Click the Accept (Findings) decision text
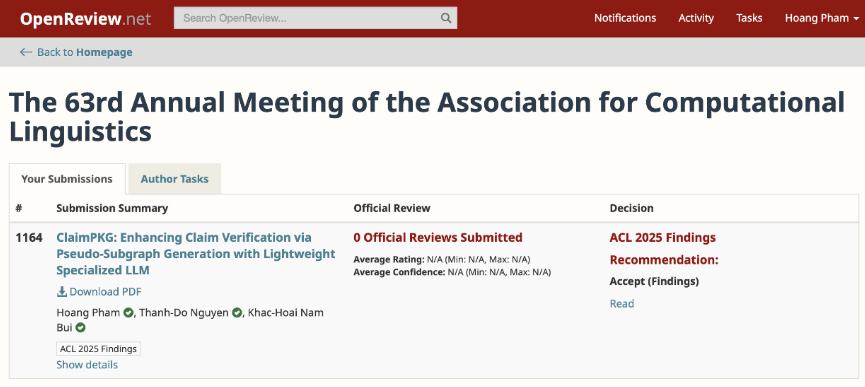 click(x=654, y=282)
